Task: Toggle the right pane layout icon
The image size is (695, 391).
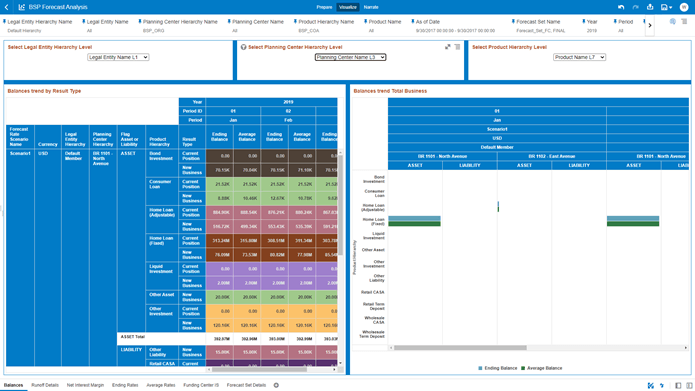Action: (689, 386)
